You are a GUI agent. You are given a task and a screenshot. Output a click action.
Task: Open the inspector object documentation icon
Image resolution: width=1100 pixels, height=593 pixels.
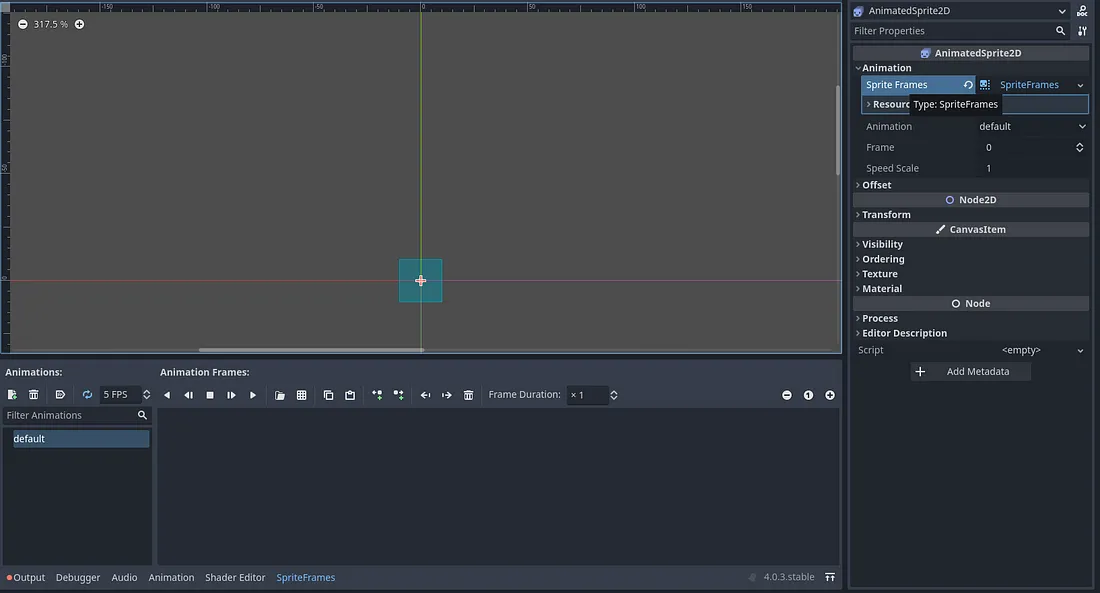coord(1082,11)
